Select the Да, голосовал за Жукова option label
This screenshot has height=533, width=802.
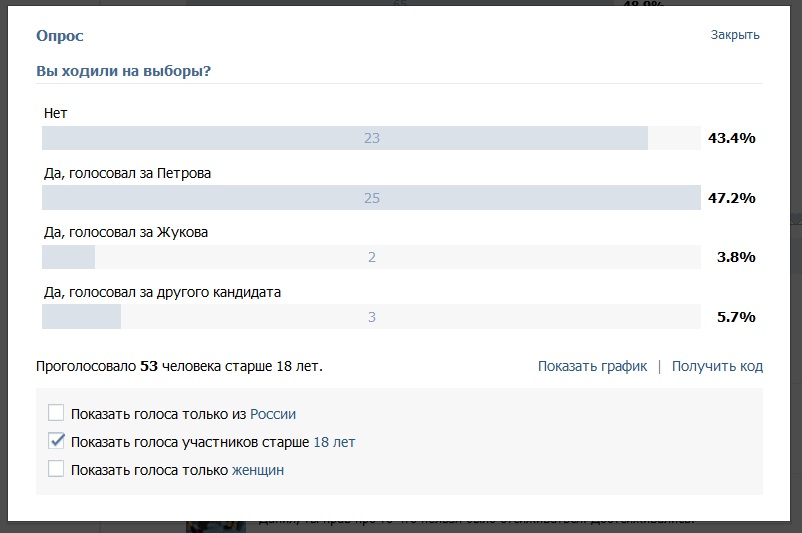pos(125,232)
